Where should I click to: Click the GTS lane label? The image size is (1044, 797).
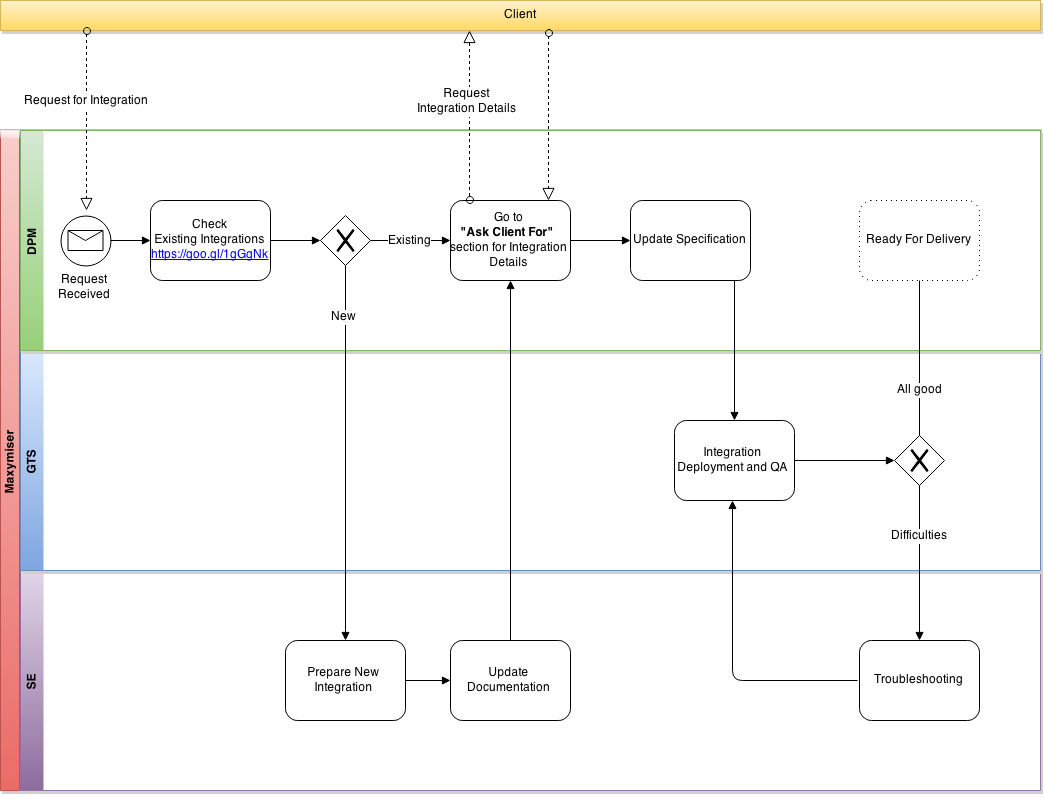pos(32,461)
